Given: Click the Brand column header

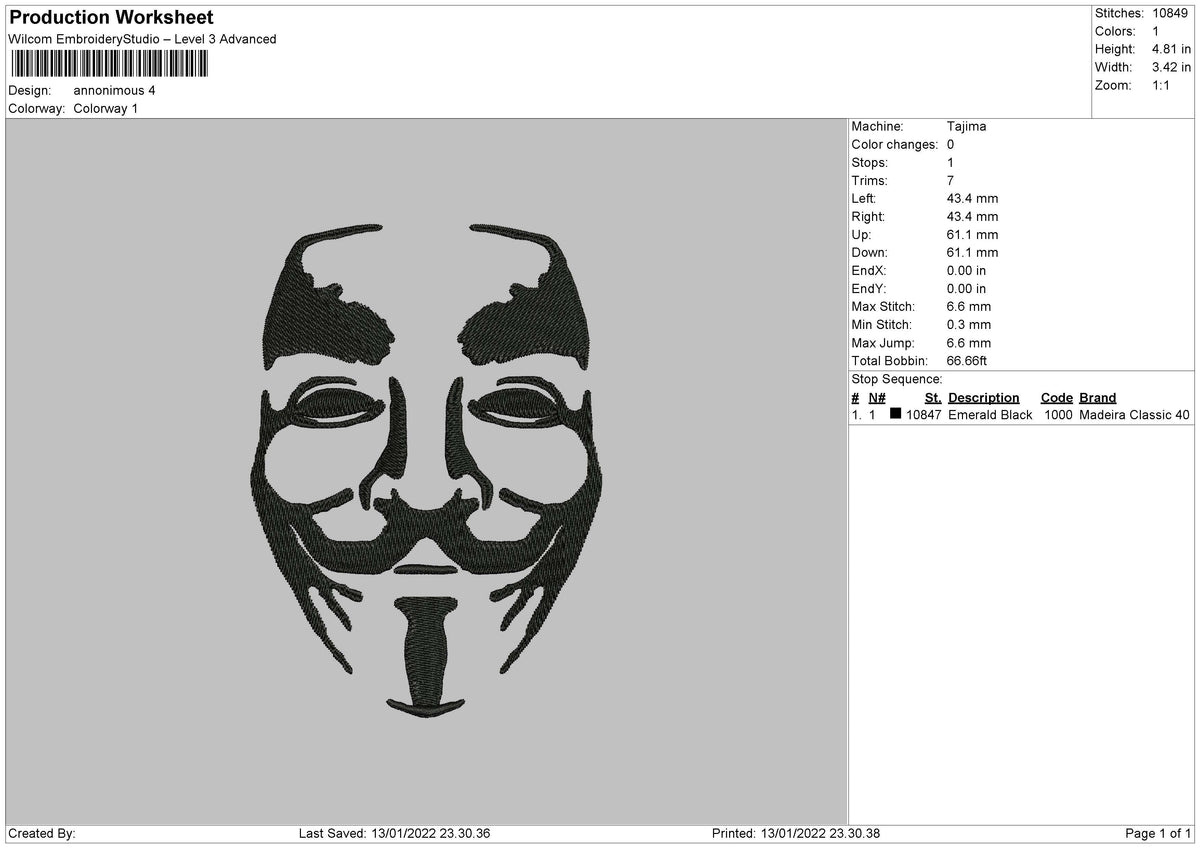Looking at the screenshot, I should [1097, 397].
